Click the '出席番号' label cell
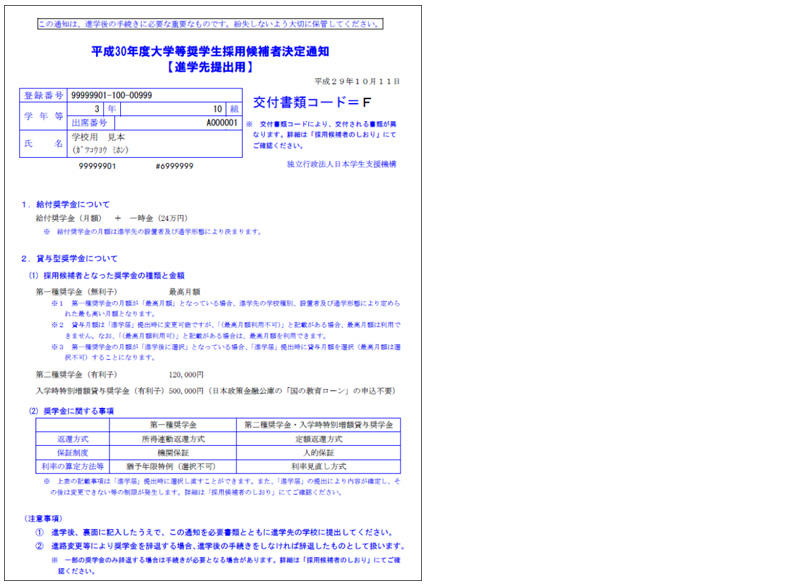Viewport: 800px width, 585px height. (90, 123)
